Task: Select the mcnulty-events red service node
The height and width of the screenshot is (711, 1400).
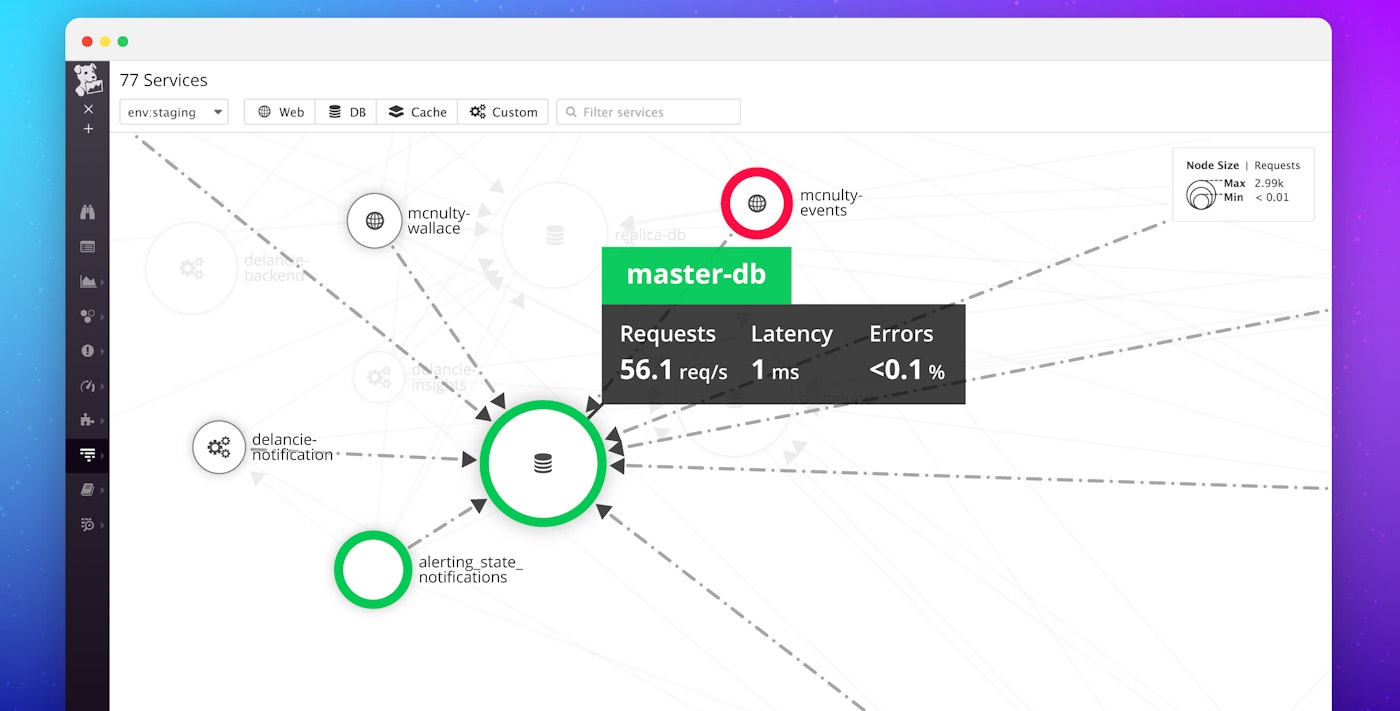Action: coord(757,203)
